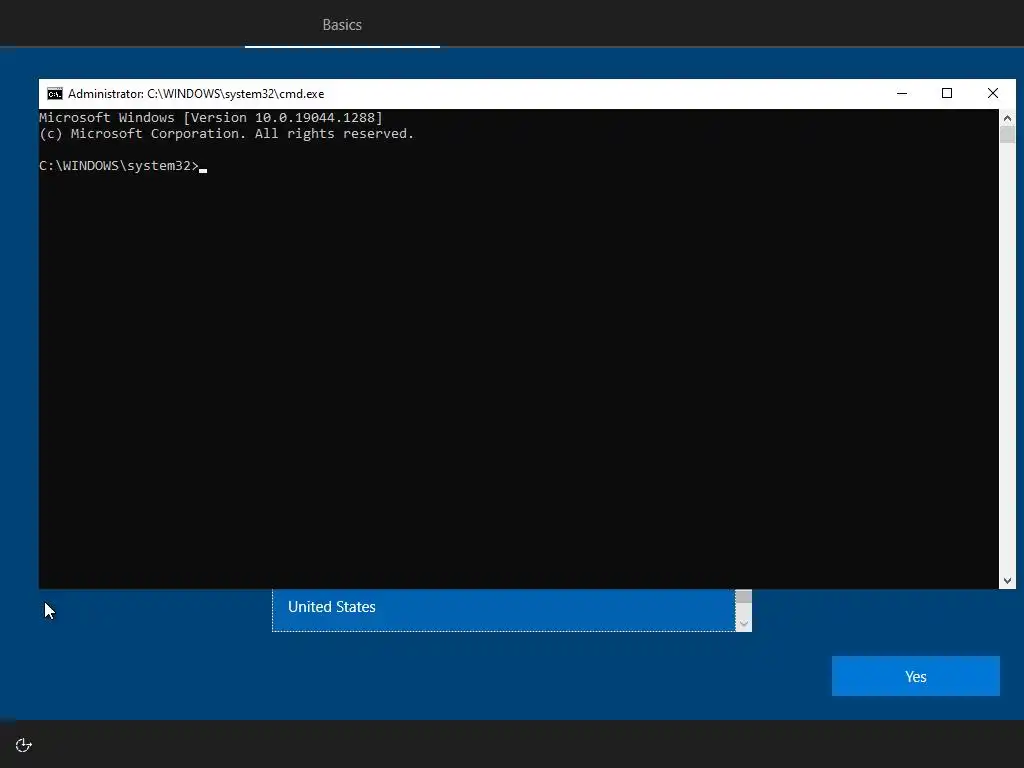Minimize the Command Prompt window
The image size is (1024, 768).
[902, 94]
